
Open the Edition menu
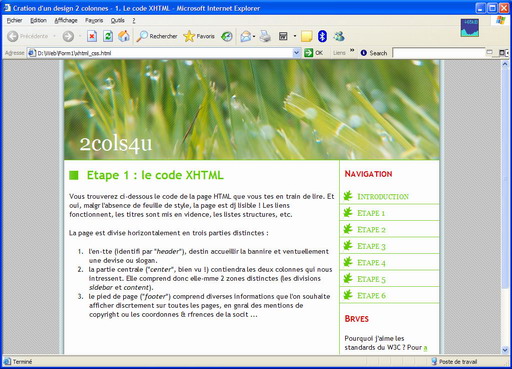pos(38,20)
